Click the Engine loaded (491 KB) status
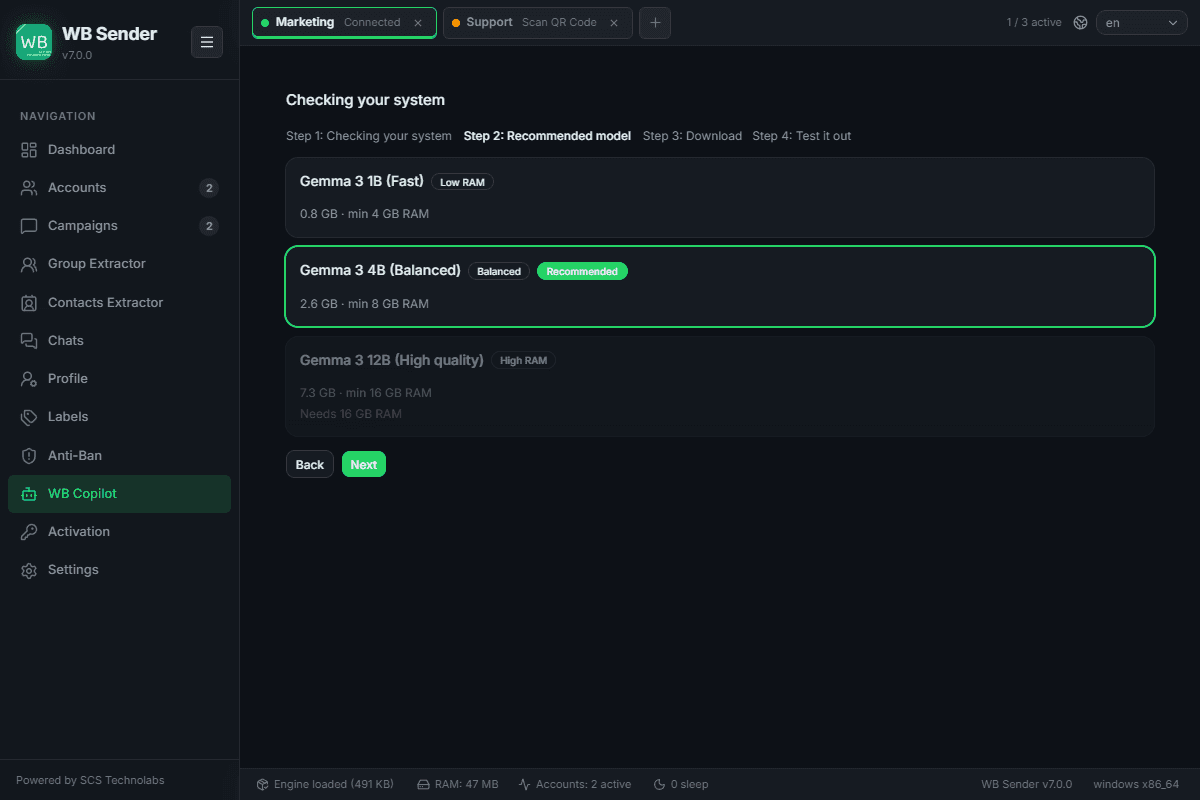The width and height of the screenshot is (1200, 800). point(325,784)
